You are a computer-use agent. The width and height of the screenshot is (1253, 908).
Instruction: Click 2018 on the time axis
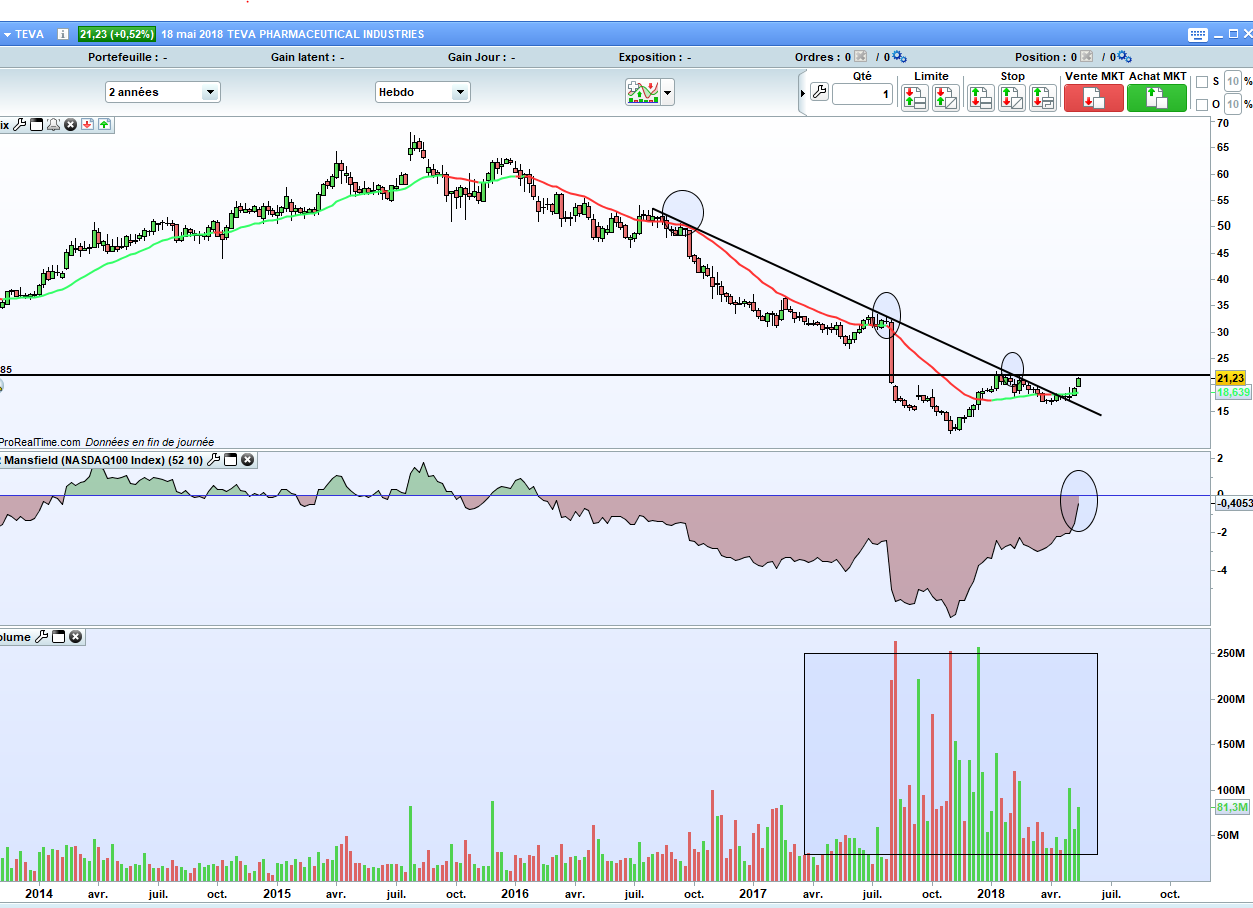(x=991, y=894)
